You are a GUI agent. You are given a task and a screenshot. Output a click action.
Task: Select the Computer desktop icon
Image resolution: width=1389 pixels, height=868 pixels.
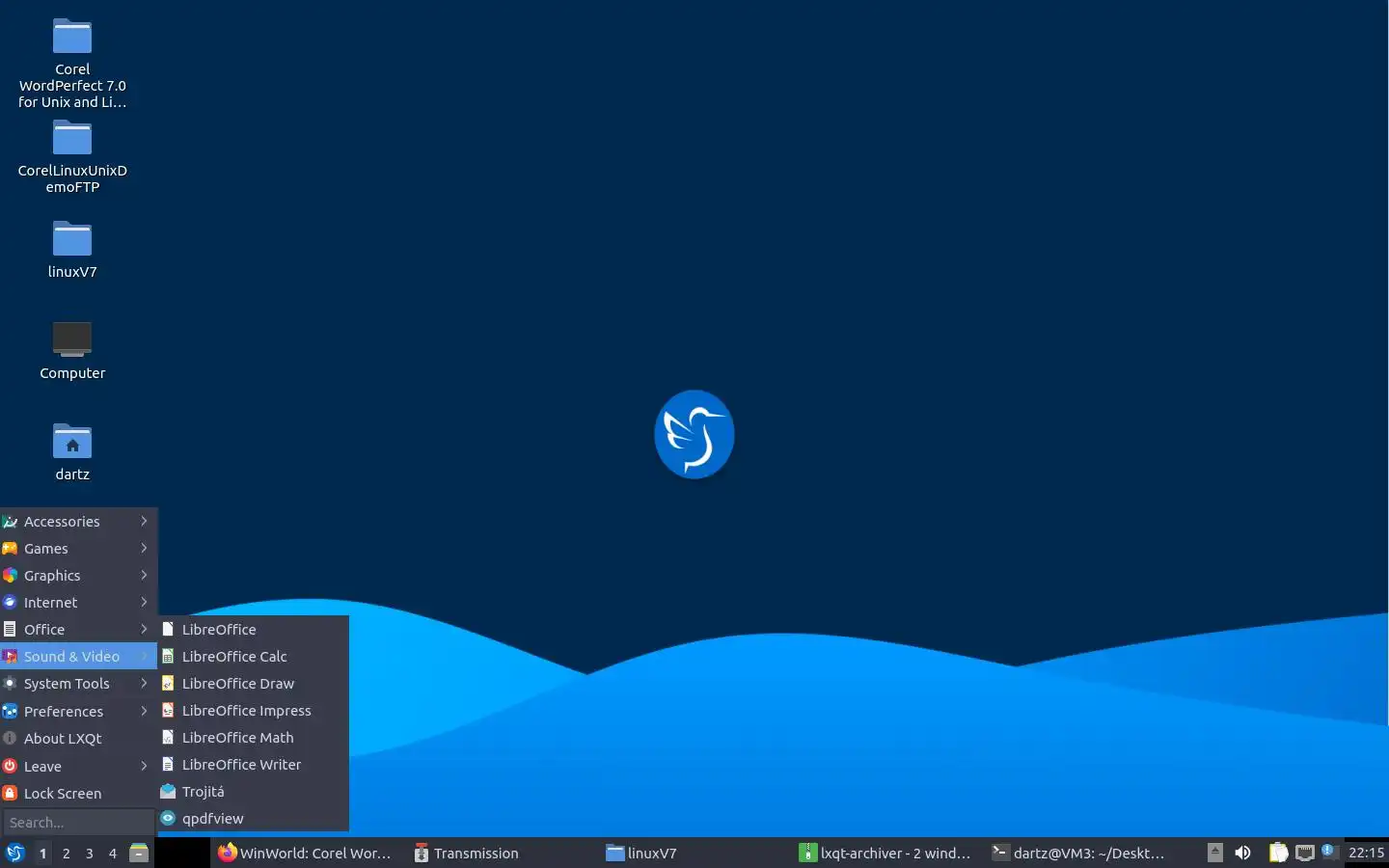(72, 350)
